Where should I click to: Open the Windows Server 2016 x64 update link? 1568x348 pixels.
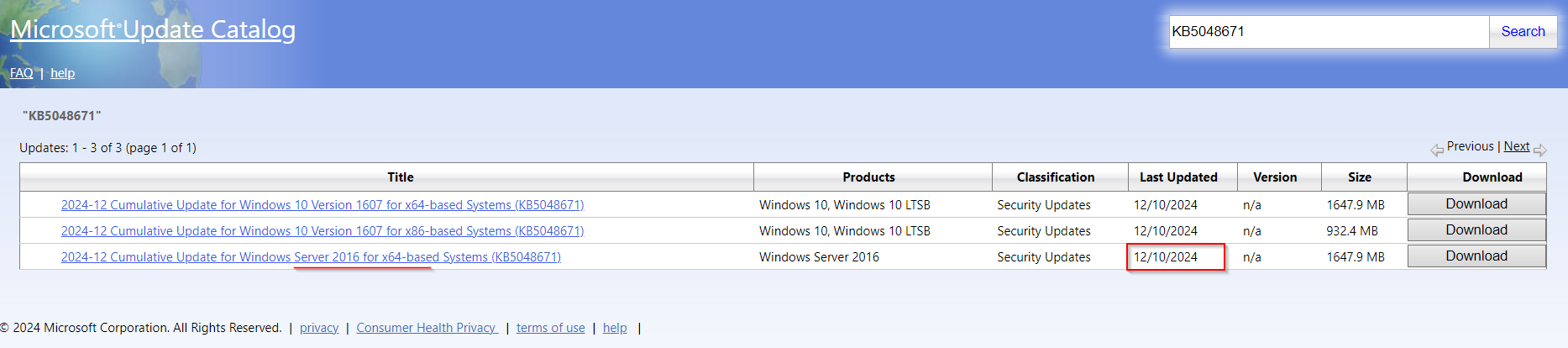click(311, 257)
